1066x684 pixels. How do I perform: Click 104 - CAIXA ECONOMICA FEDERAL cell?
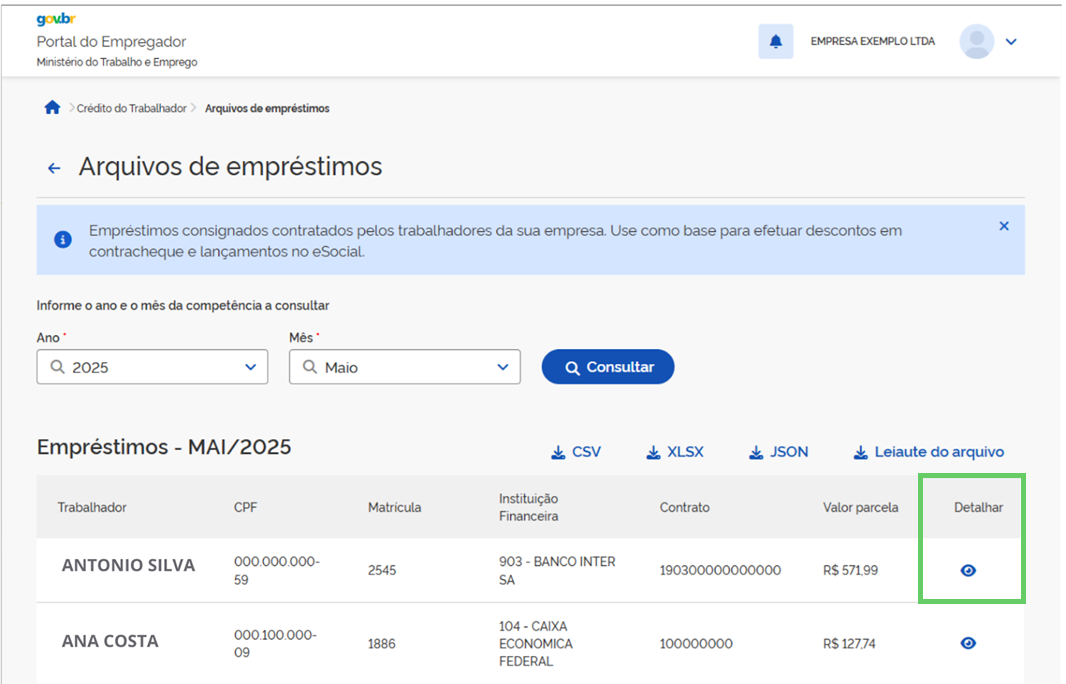point(536,643)
